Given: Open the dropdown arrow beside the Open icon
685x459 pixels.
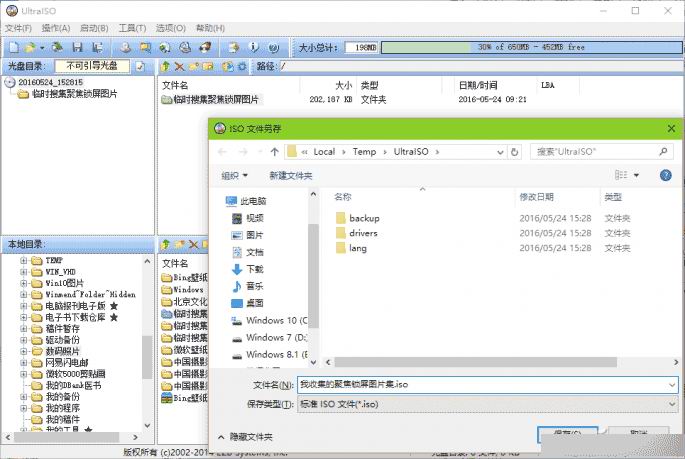Looking at the screenshot, I should coord(42,47).
